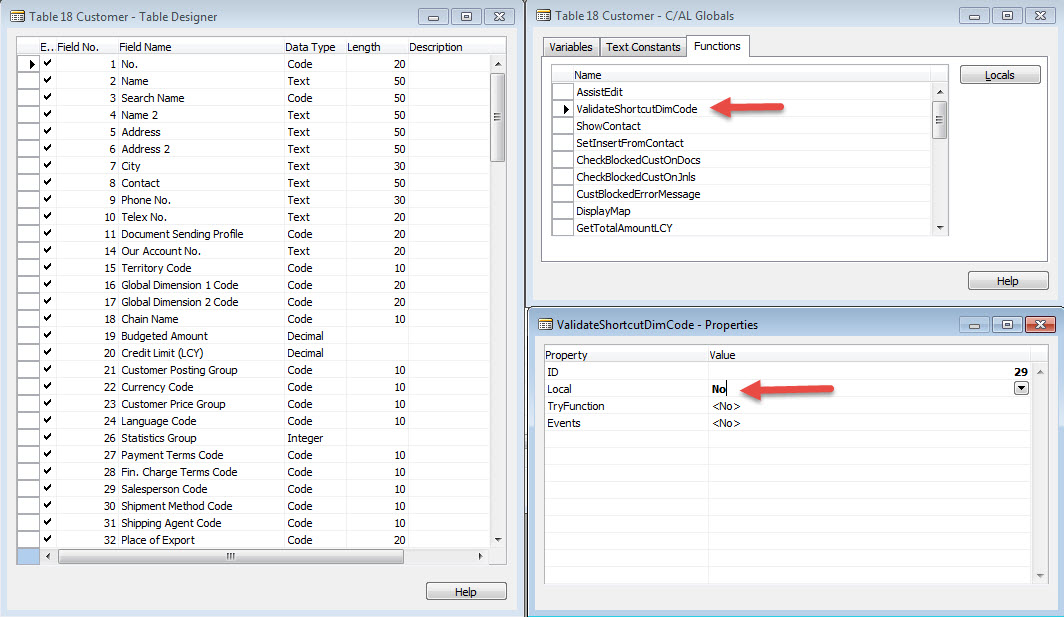The width and height of the screenshot is (1064, 617).
Task: Click the Properties window title bar table icon
Action: [548, 323]
